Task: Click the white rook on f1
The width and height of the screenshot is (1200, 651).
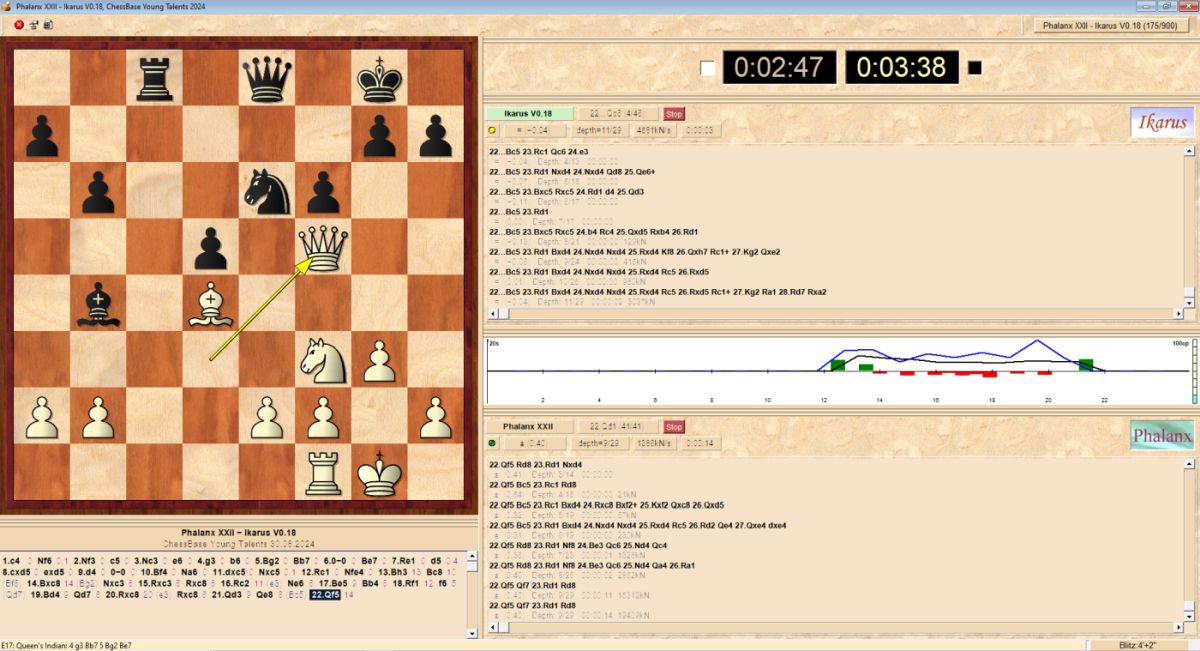Action: [x=324, y=473]
